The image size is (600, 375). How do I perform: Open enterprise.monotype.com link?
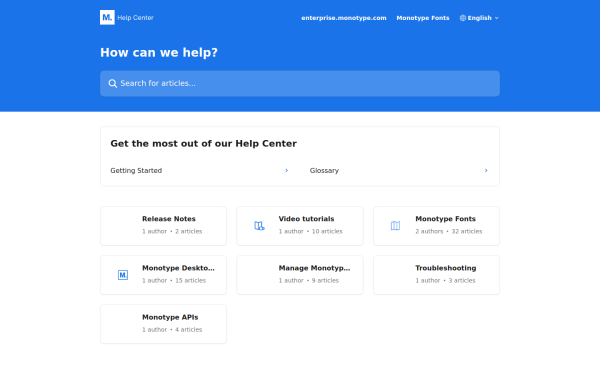click(x=344, y=18)
